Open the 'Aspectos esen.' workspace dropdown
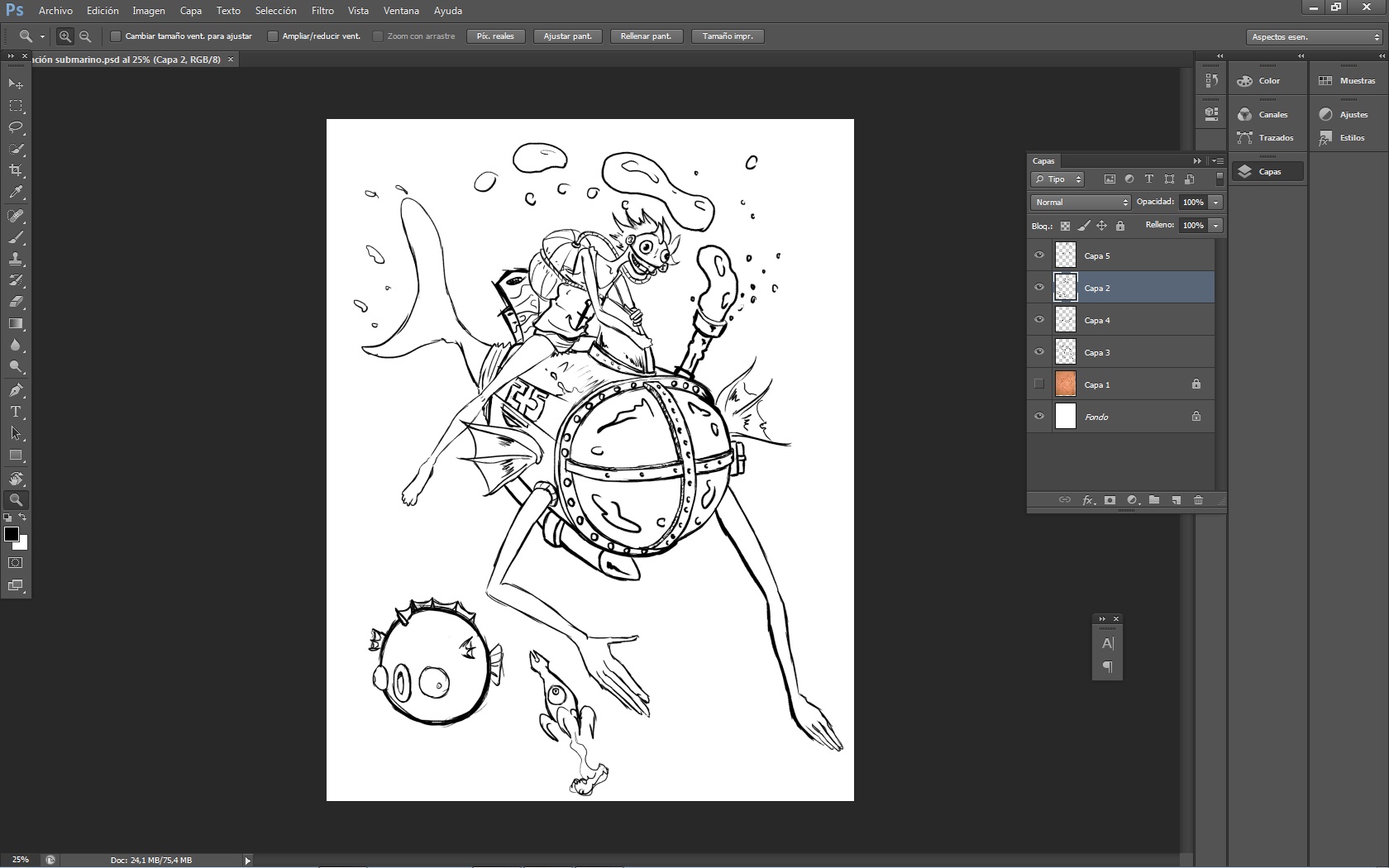Image resolution: width=1389 pixels, height=868 pixels. [1314, 37]
